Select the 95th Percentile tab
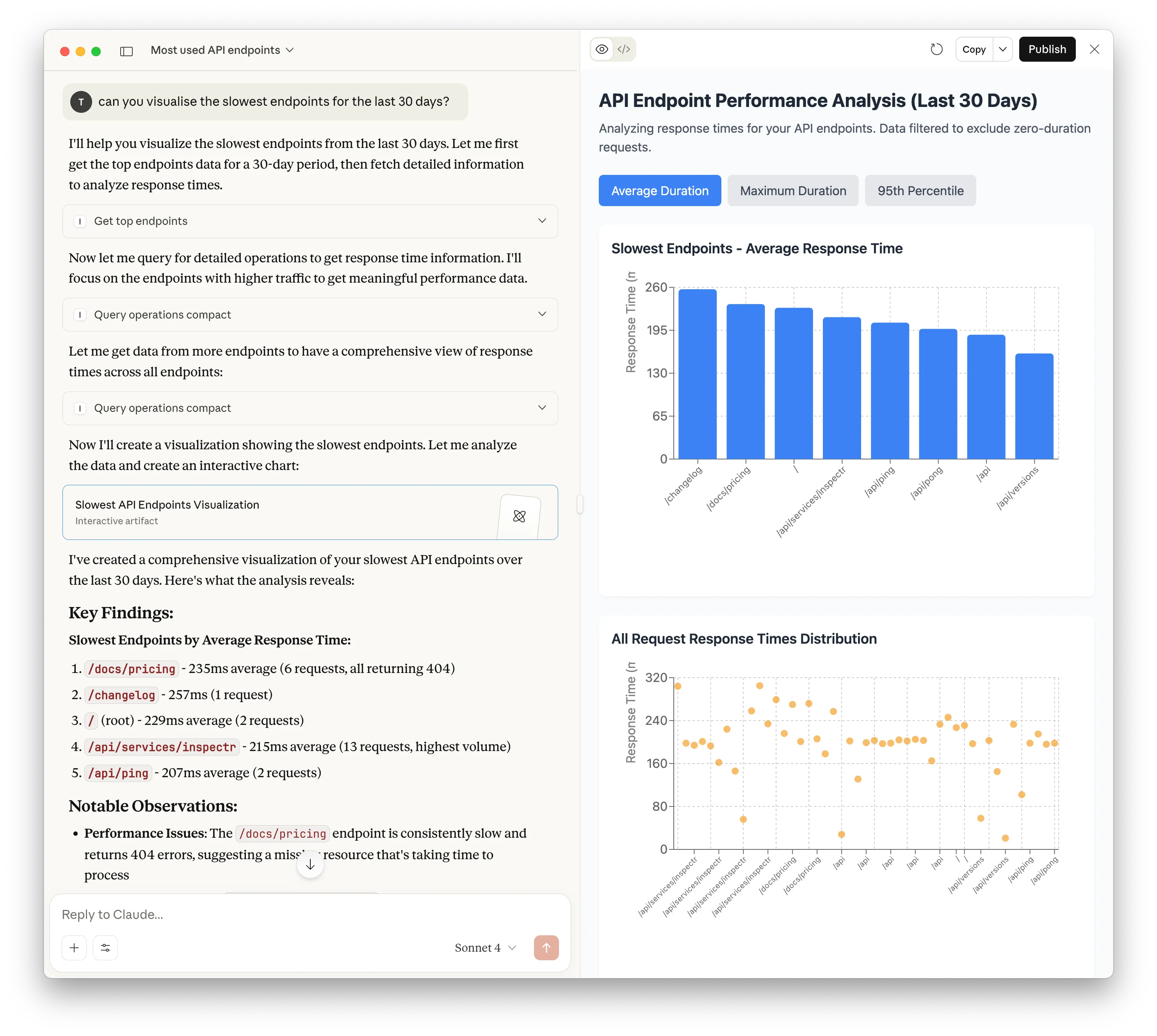 coord(920,191)
